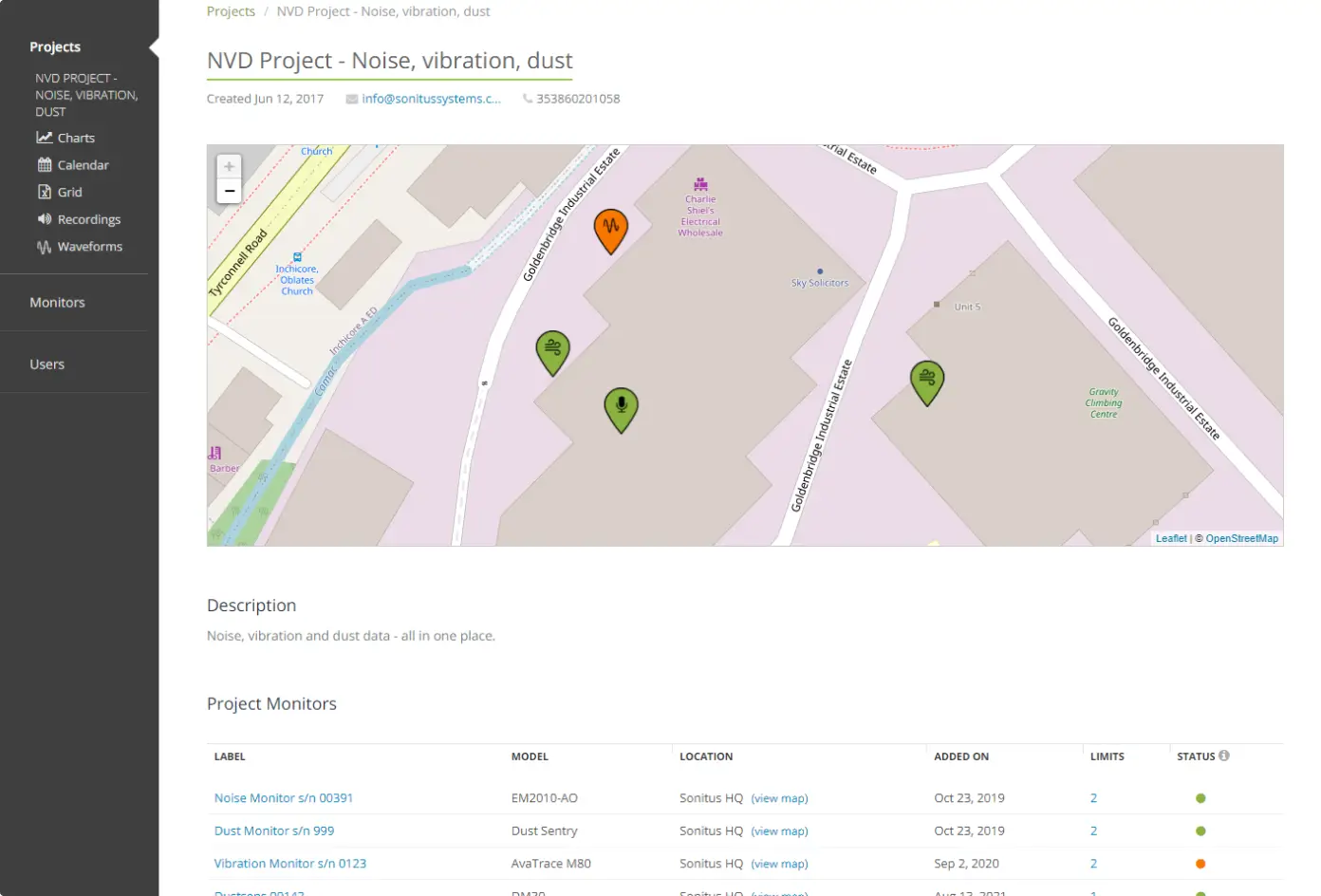This screenshot has width=1321, height=896.
Task: Click Gravity Climbing Centre map label
Action: click(x=1104, y=402)
